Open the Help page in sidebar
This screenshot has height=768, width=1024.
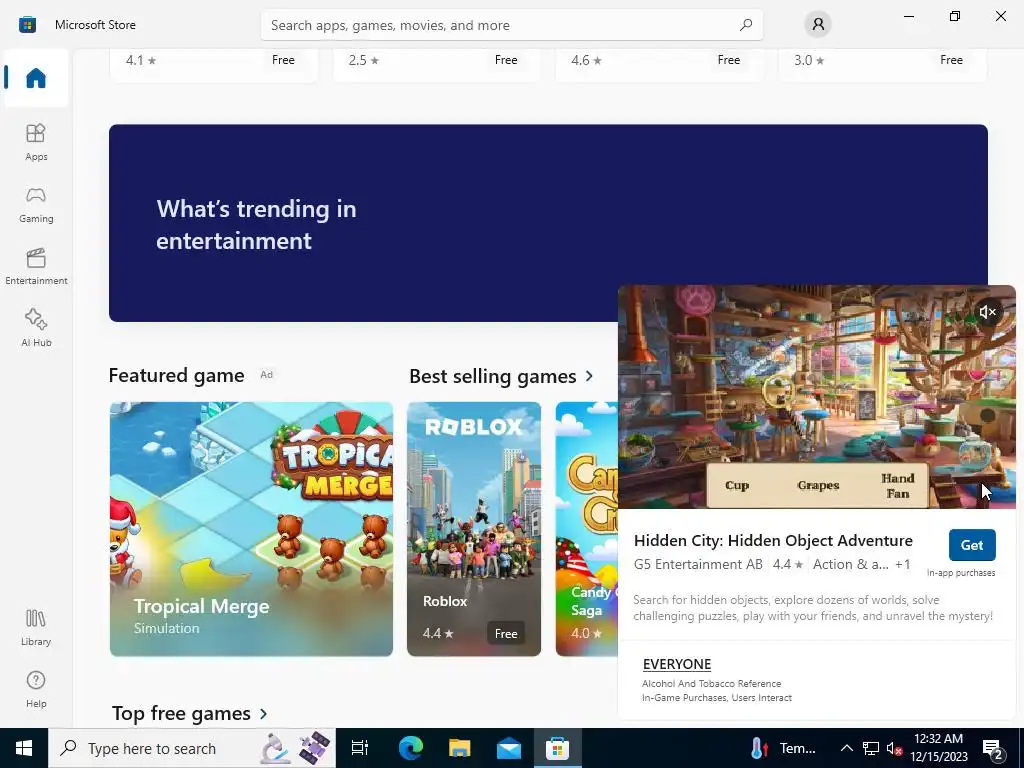pyautogui.click(x=36, y=690)
